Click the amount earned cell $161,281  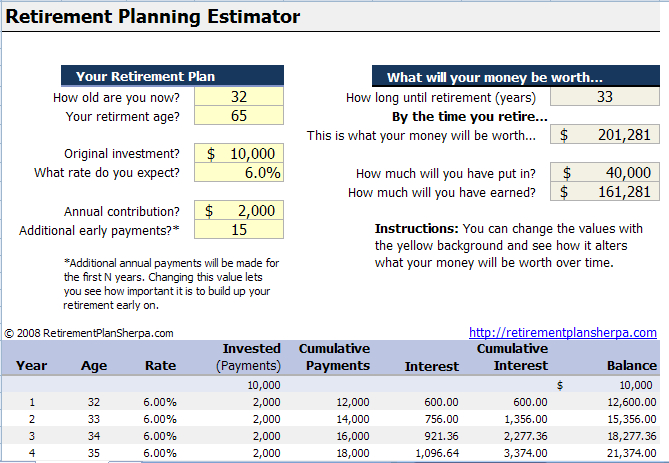click(x=605, y=192)
